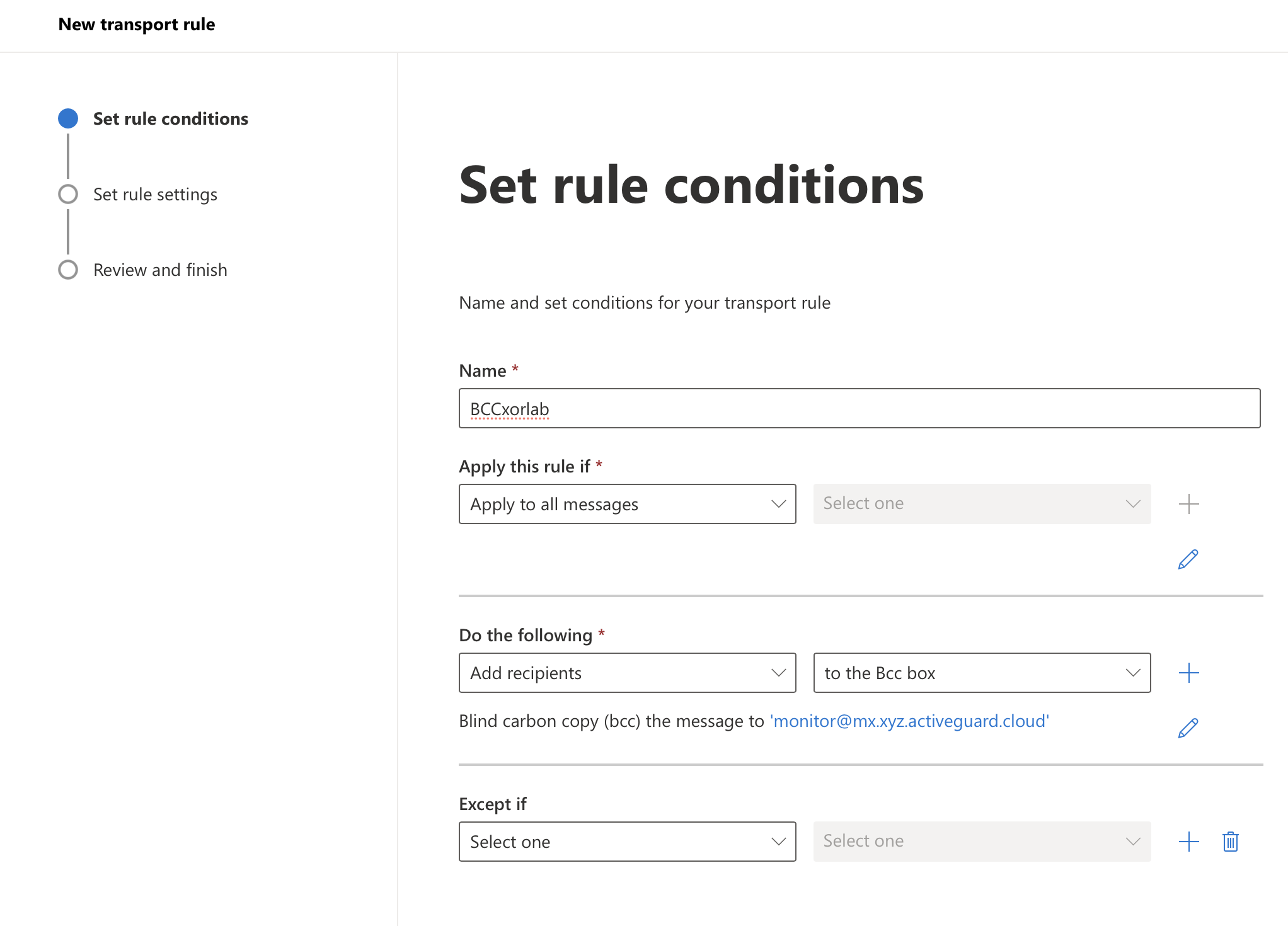
Task: Click the 'Apply this rule if' label
Action: (524, 467)
